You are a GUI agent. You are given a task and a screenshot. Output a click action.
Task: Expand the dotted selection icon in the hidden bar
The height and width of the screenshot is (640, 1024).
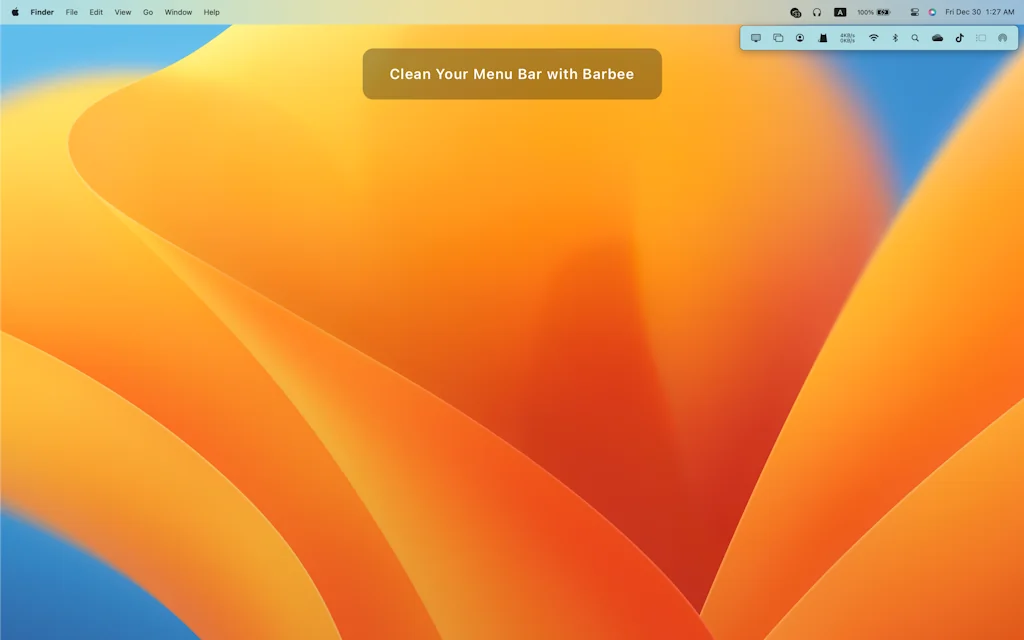pos(981,37)
